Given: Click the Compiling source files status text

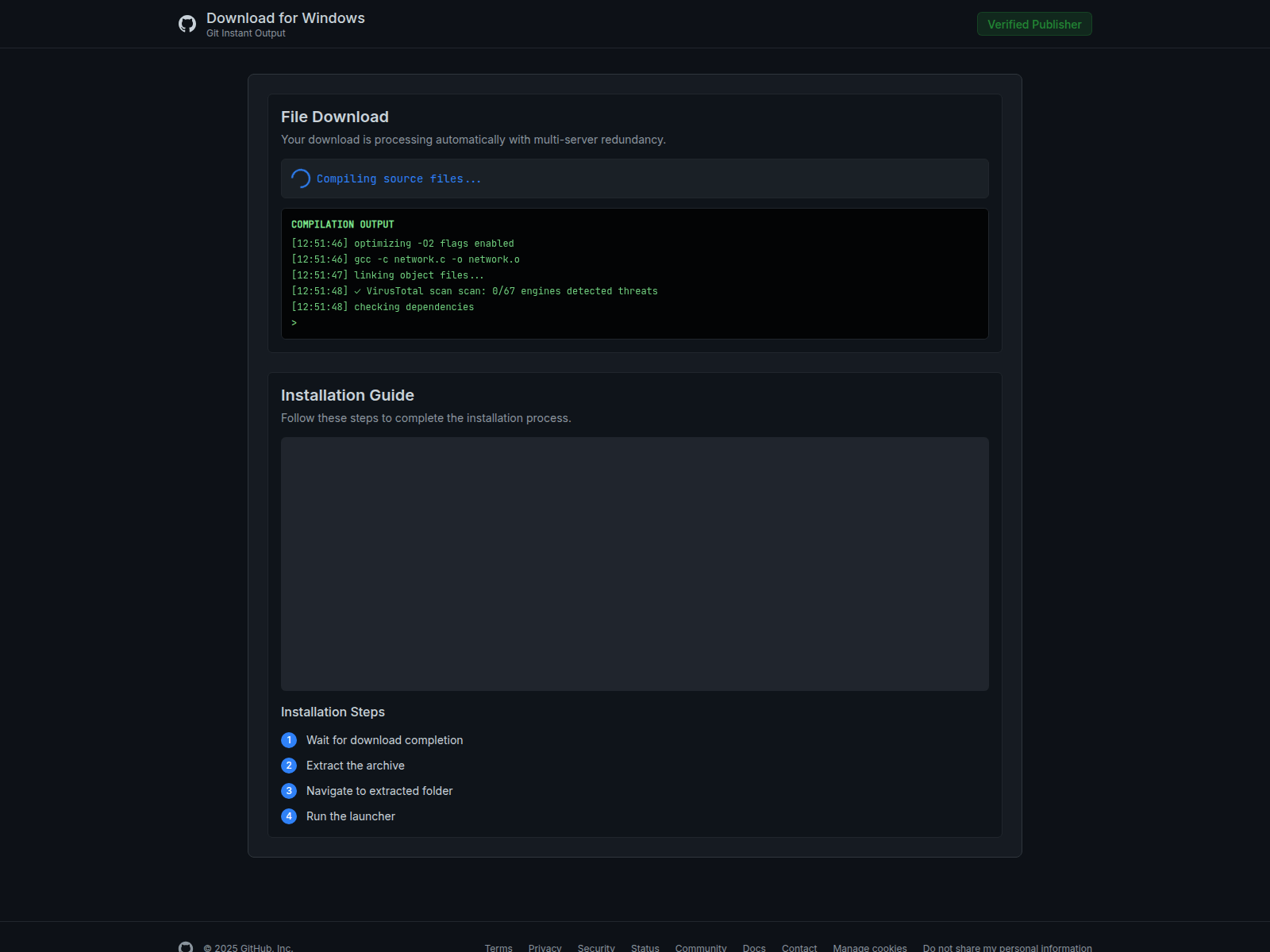Looking at the screenshot, I should click(x=398, y=179).
